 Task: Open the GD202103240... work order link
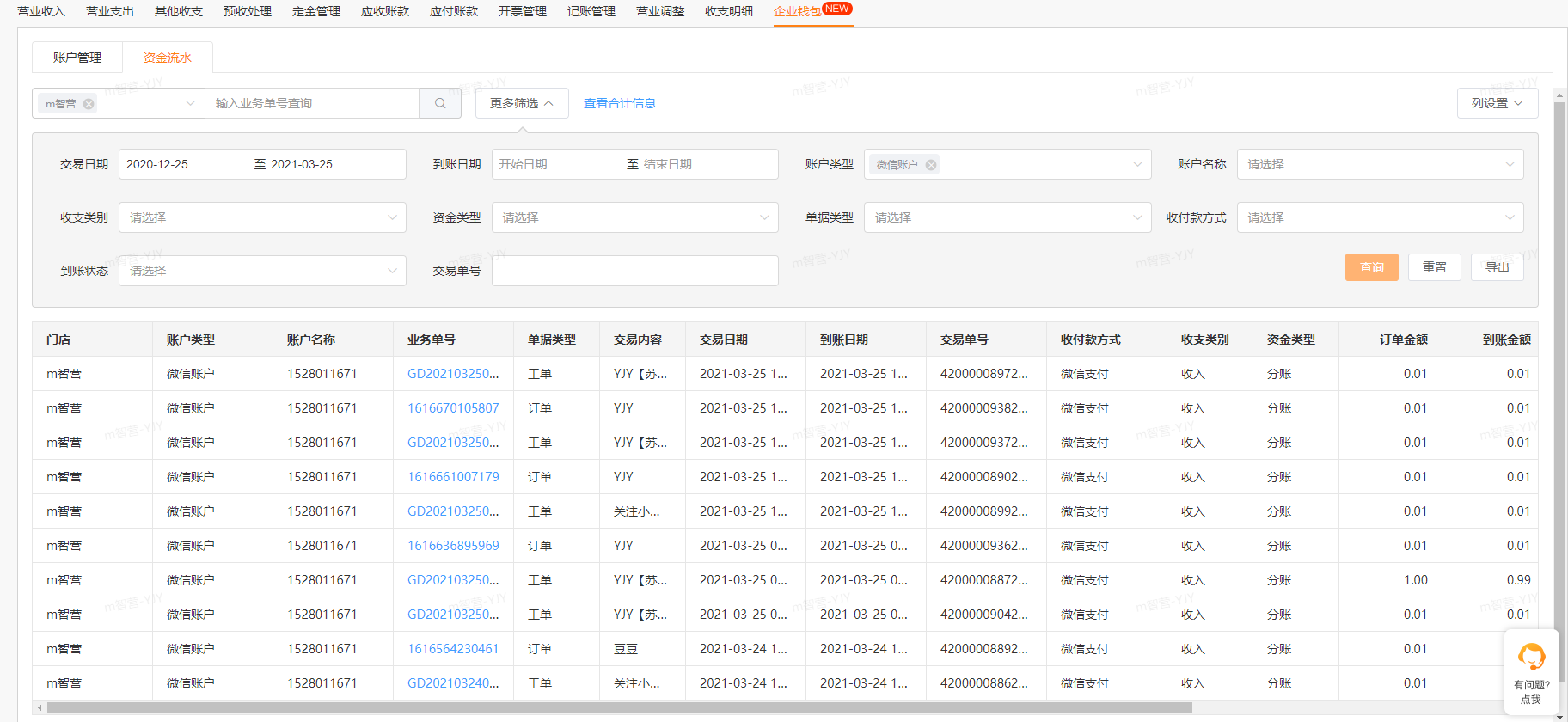click(453, 683)
